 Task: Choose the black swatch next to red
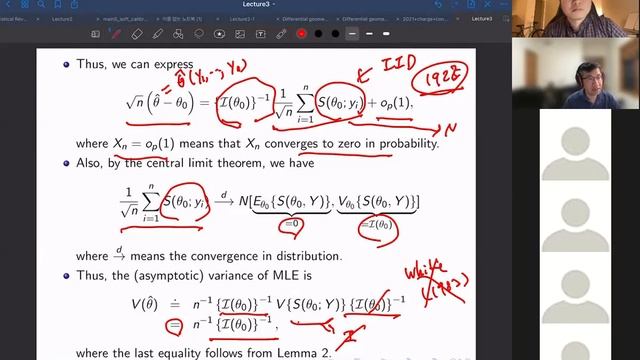[318, 34]
